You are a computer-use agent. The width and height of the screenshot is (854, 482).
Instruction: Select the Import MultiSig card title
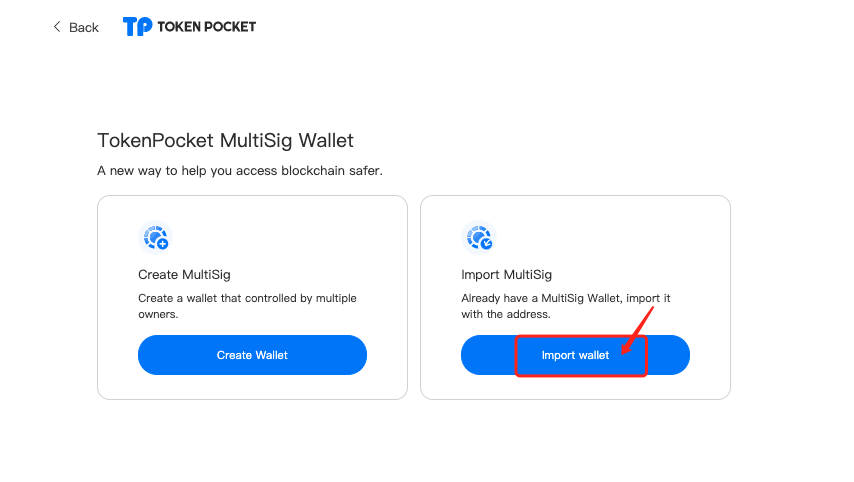[506, 275]
